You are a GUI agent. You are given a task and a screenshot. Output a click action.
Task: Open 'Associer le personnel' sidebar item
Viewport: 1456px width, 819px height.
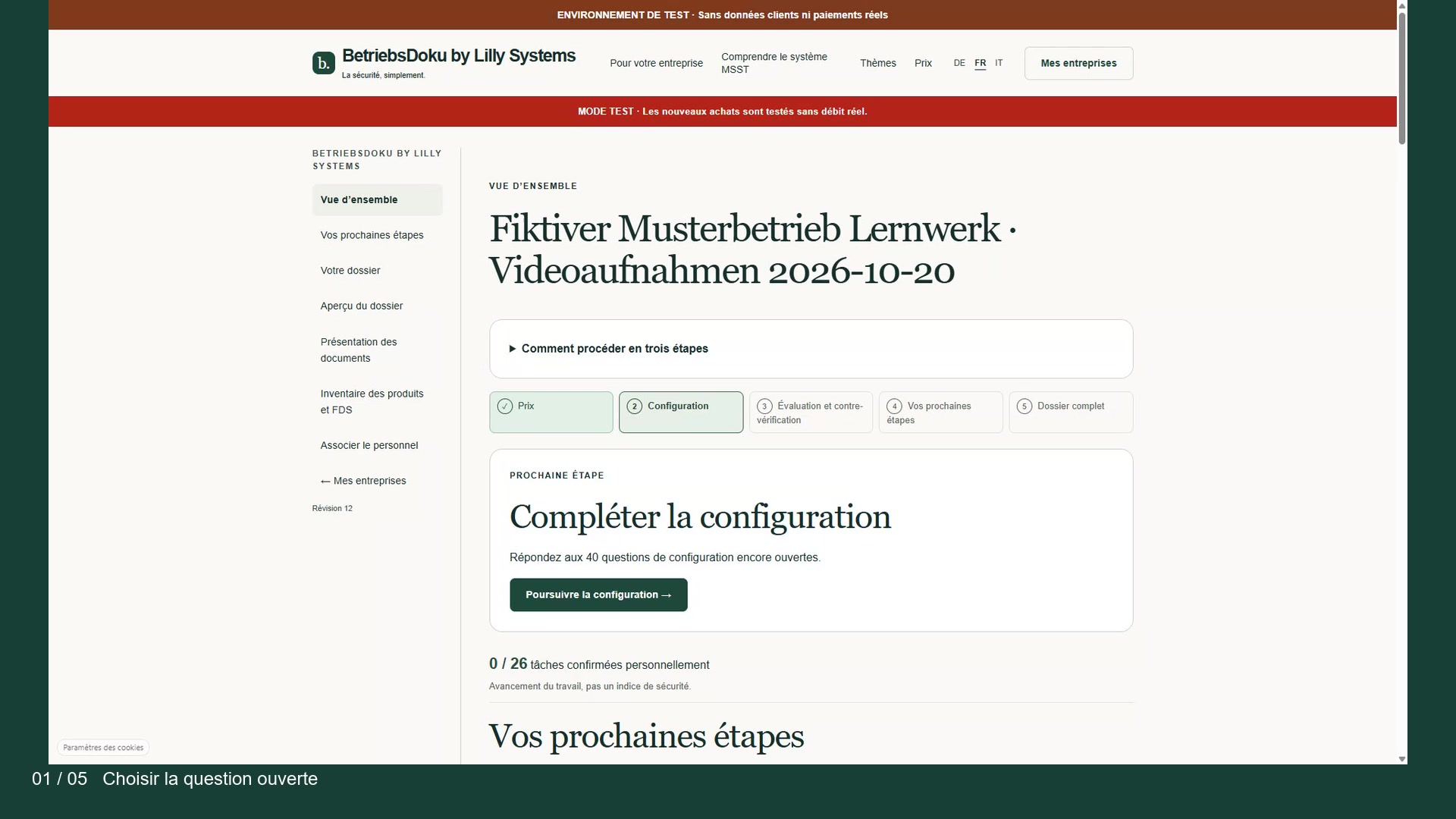(x=377, y=445)
